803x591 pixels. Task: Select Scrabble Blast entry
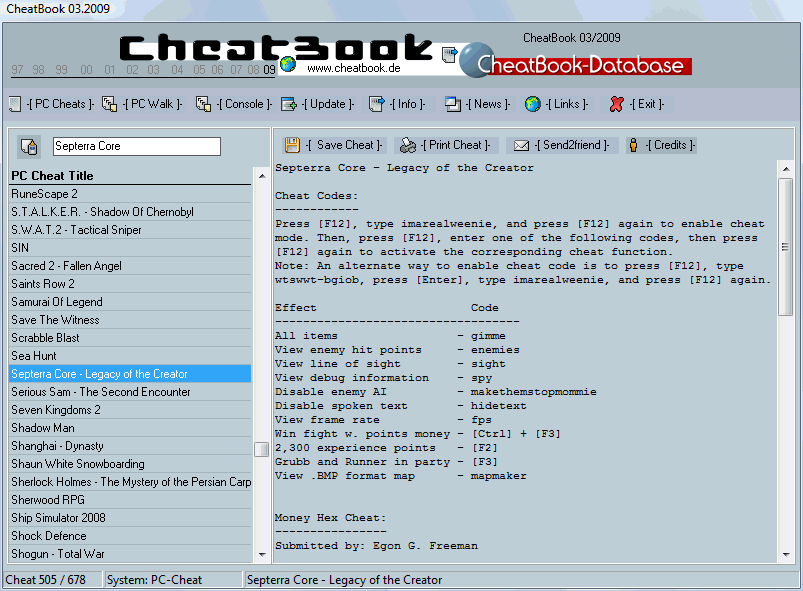pos(131,338)
